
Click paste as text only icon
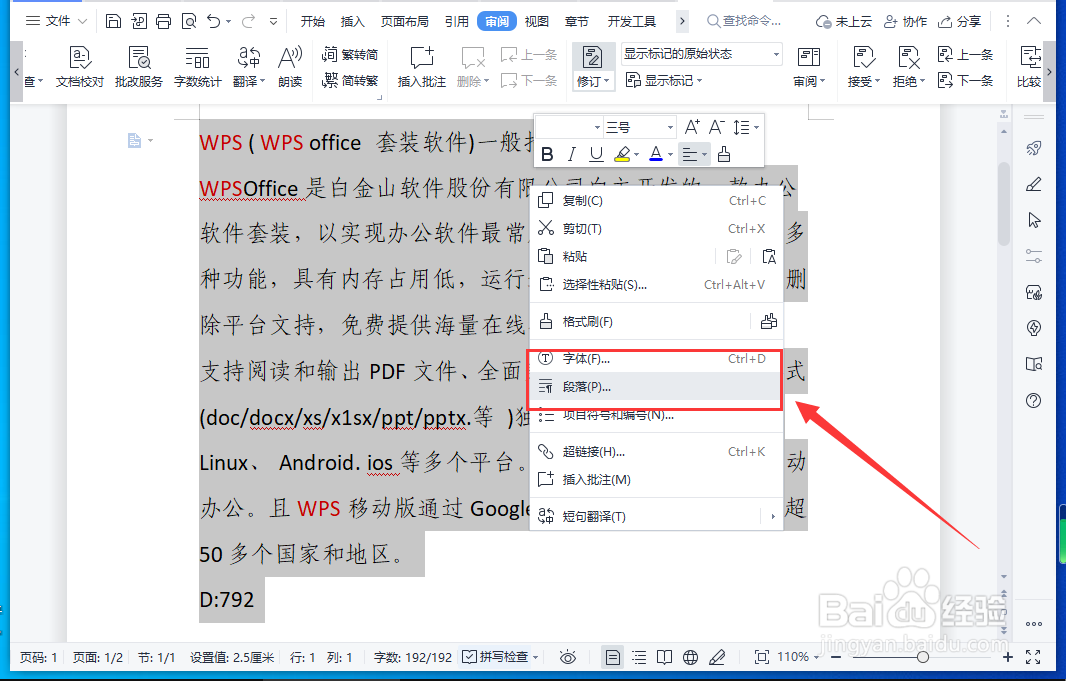[769, 256]
